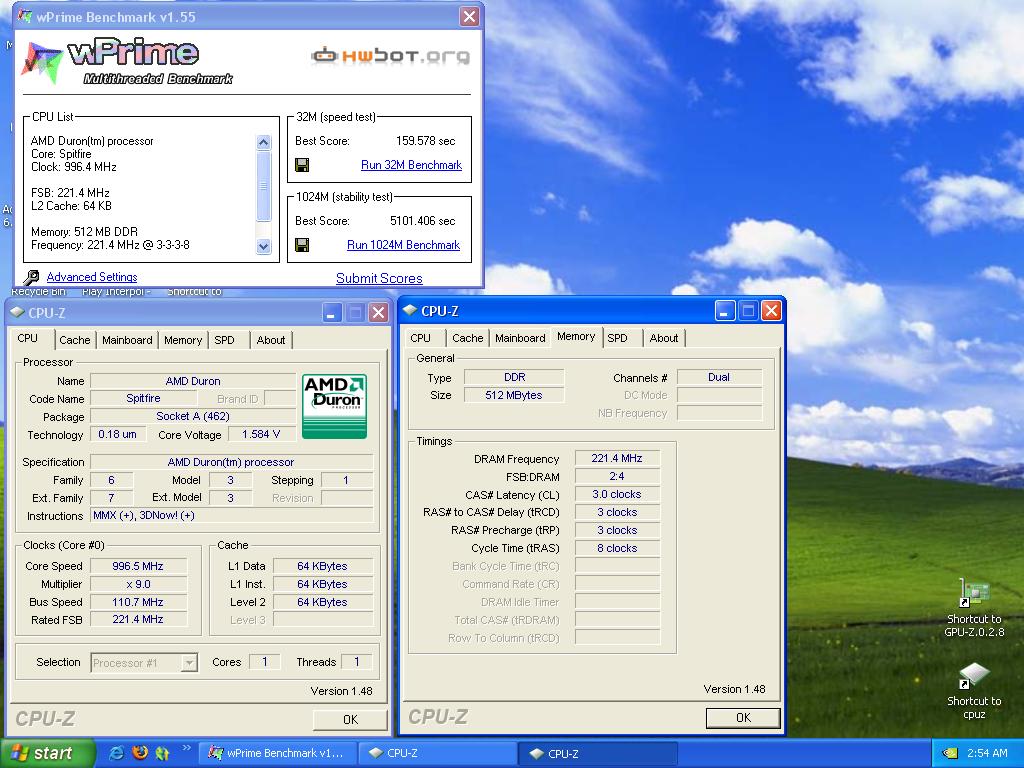Click the Rated FSB 221.4 MHz field
The height and width of the screenshot is (768, 1024).
(138, 619)
